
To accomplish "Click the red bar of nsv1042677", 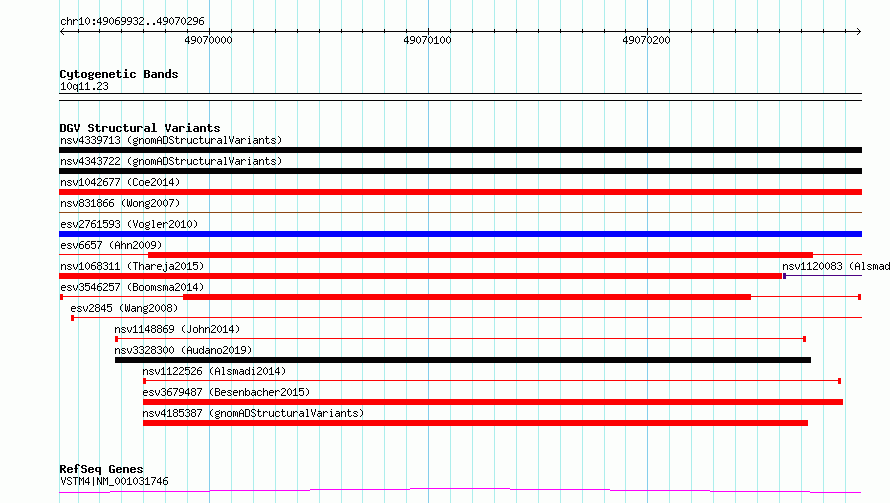I will click(x=460, y=192).
